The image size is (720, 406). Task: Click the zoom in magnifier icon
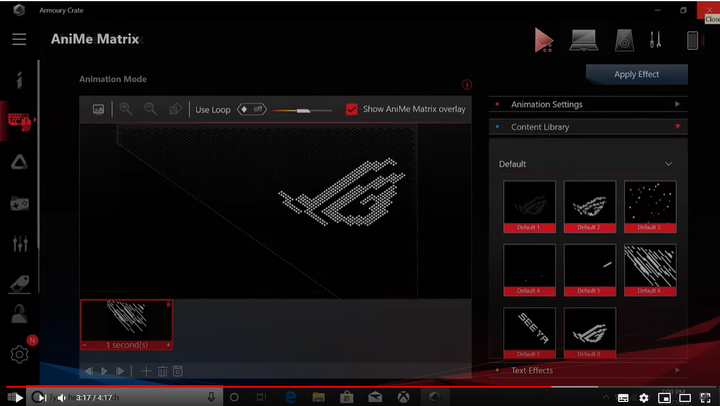pyautogui.click(x=125, y=109)
